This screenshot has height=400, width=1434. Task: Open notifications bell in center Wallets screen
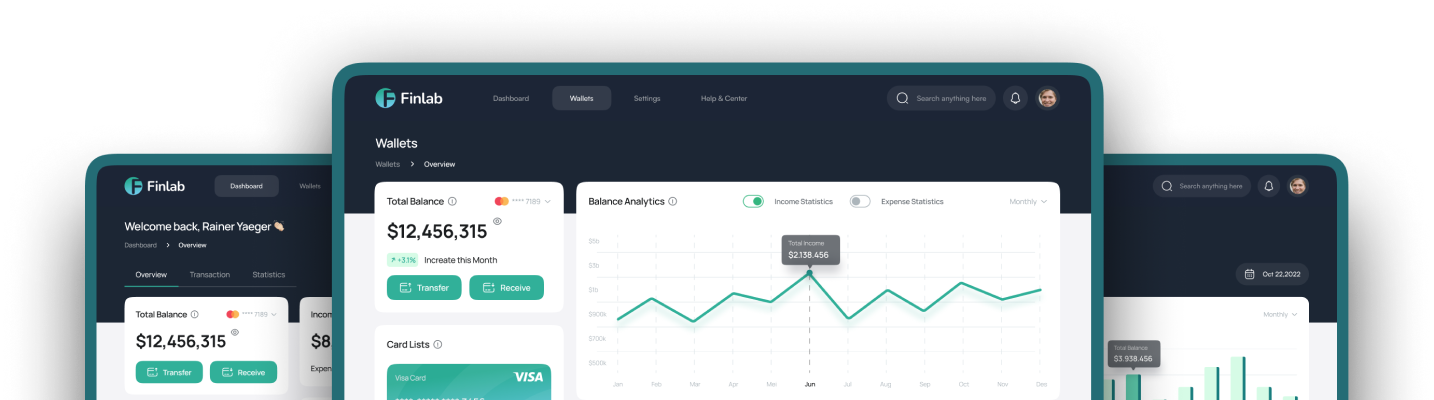coord(1015,98)
